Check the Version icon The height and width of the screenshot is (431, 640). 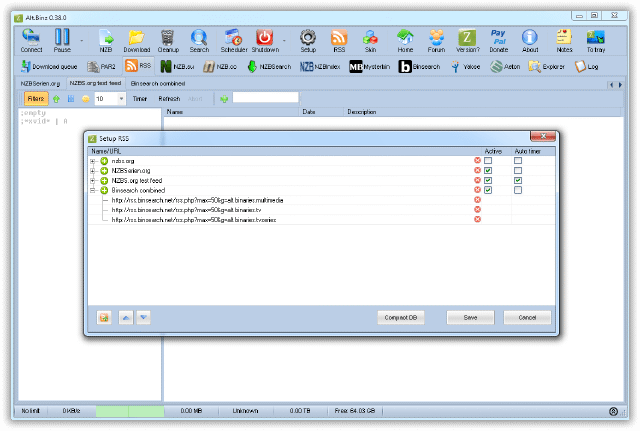pyautogui.click(x=467, y=41)
